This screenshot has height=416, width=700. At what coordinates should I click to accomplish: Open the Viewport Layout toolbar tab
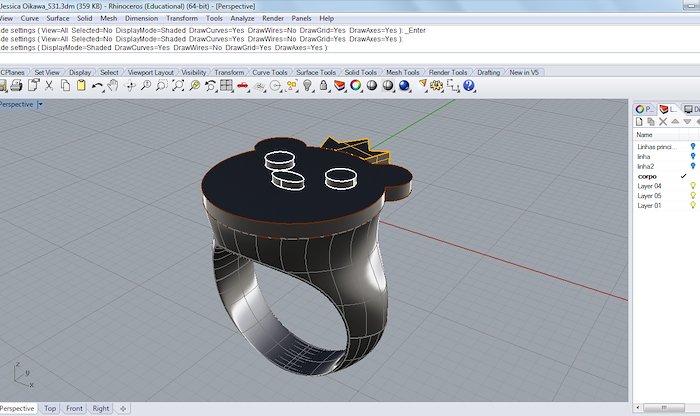tap(150, 72)
